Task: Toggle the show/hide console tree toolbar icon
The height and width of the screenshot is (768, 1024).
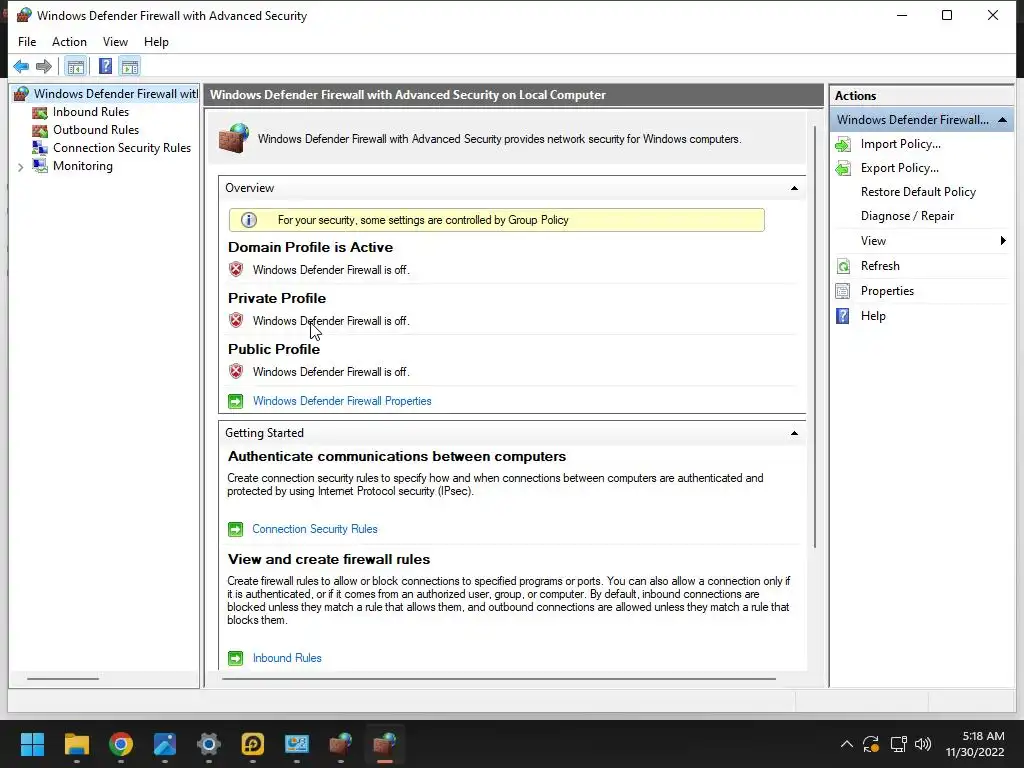Action: [76, 67]
